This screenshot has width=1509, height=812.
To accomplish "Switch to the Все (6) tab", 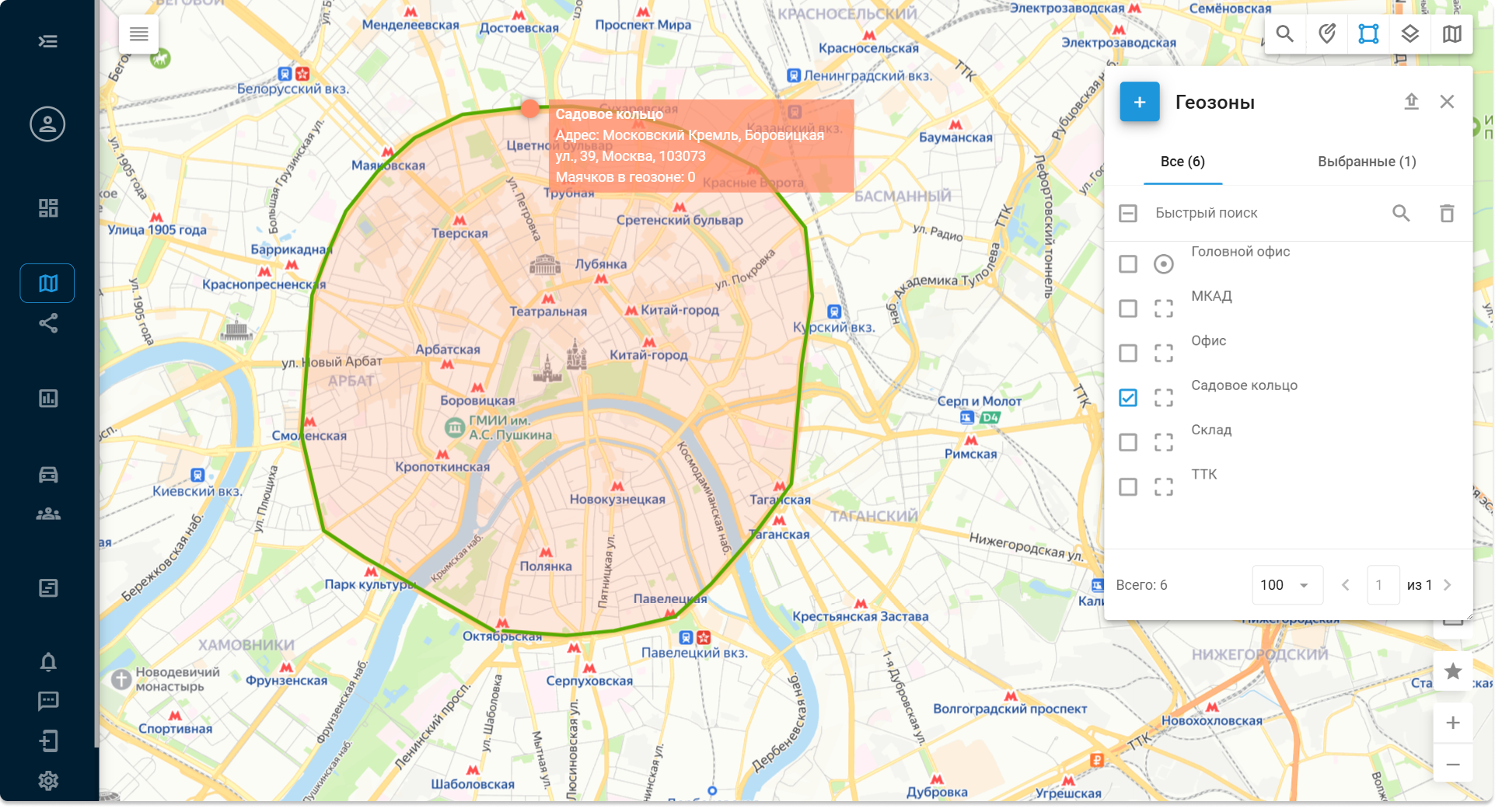I will [1182, 162].
